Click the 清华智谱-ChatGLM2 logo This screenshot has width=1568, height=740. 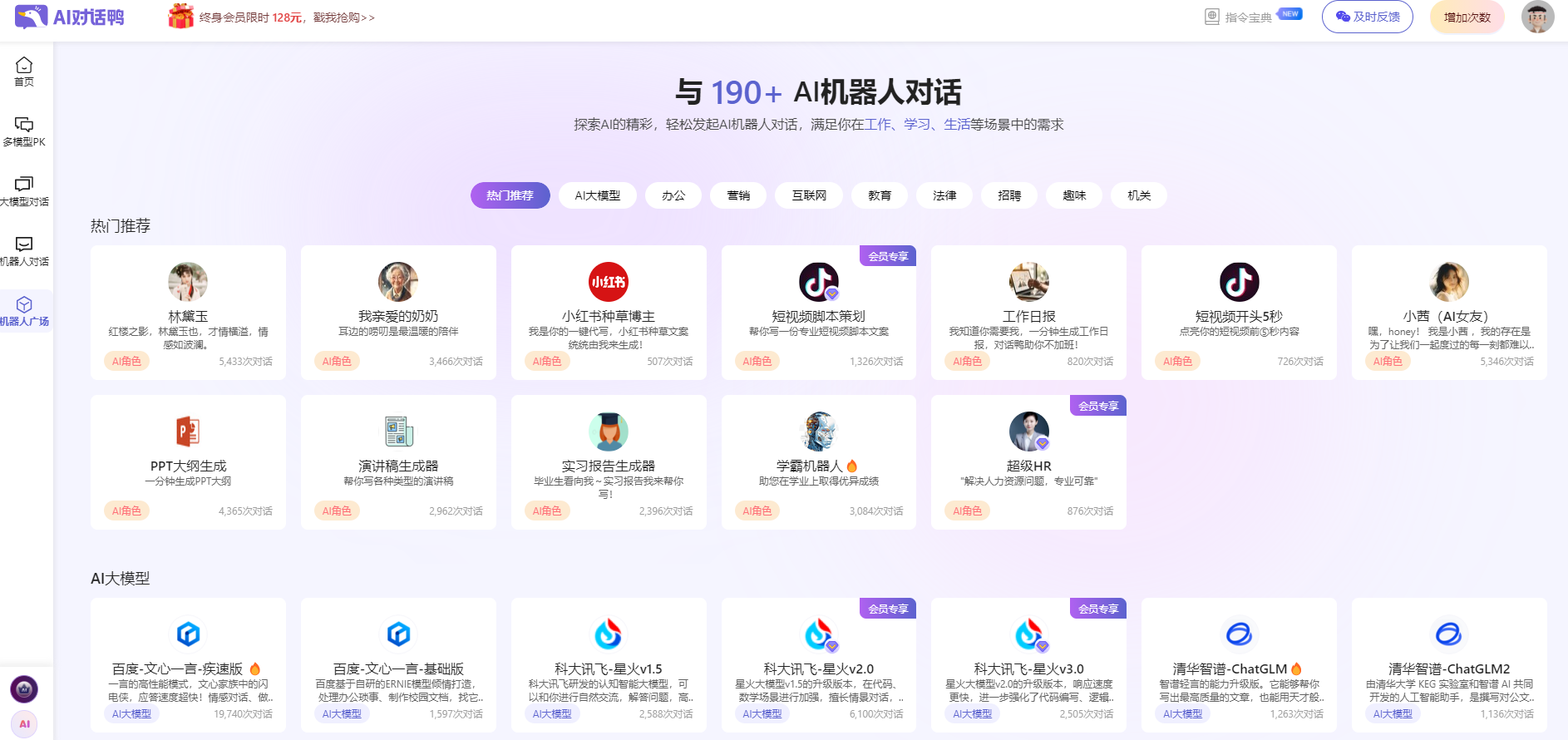coord(1449,634)
